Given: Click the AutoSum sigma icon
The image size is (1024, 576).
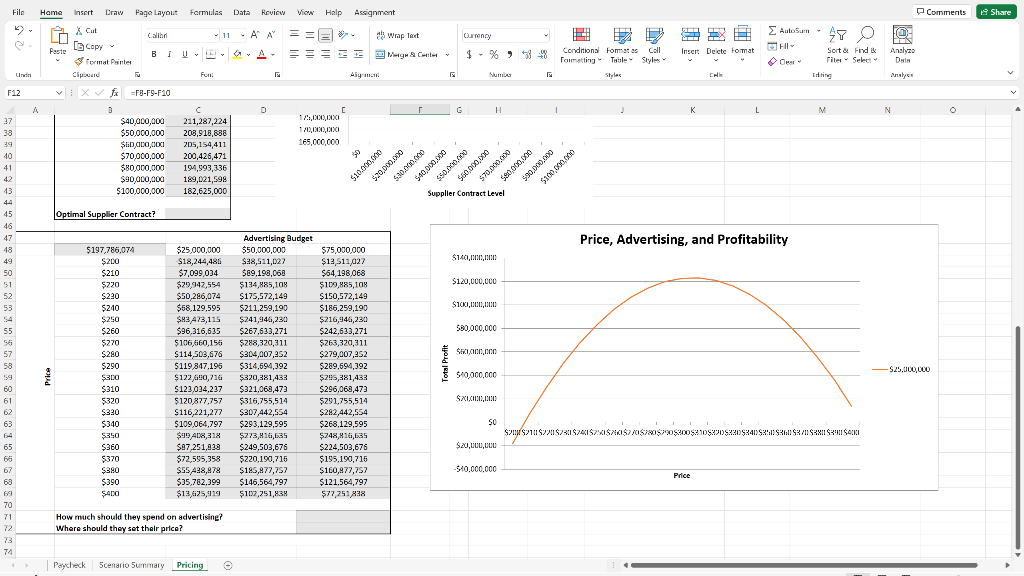Looking at the screenshot, I should coord(774,33).
